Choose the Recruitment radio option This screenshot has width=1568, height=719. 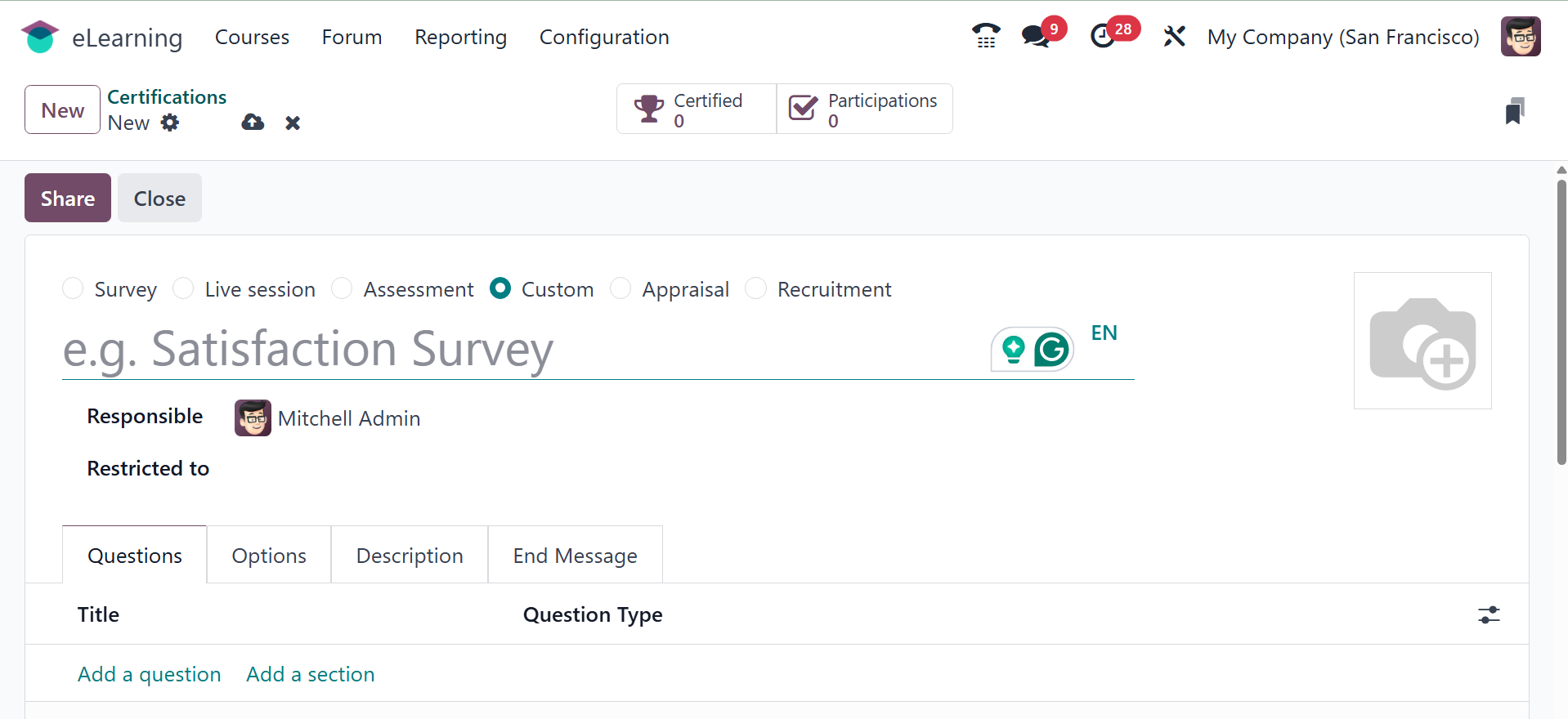click(756, 289)
